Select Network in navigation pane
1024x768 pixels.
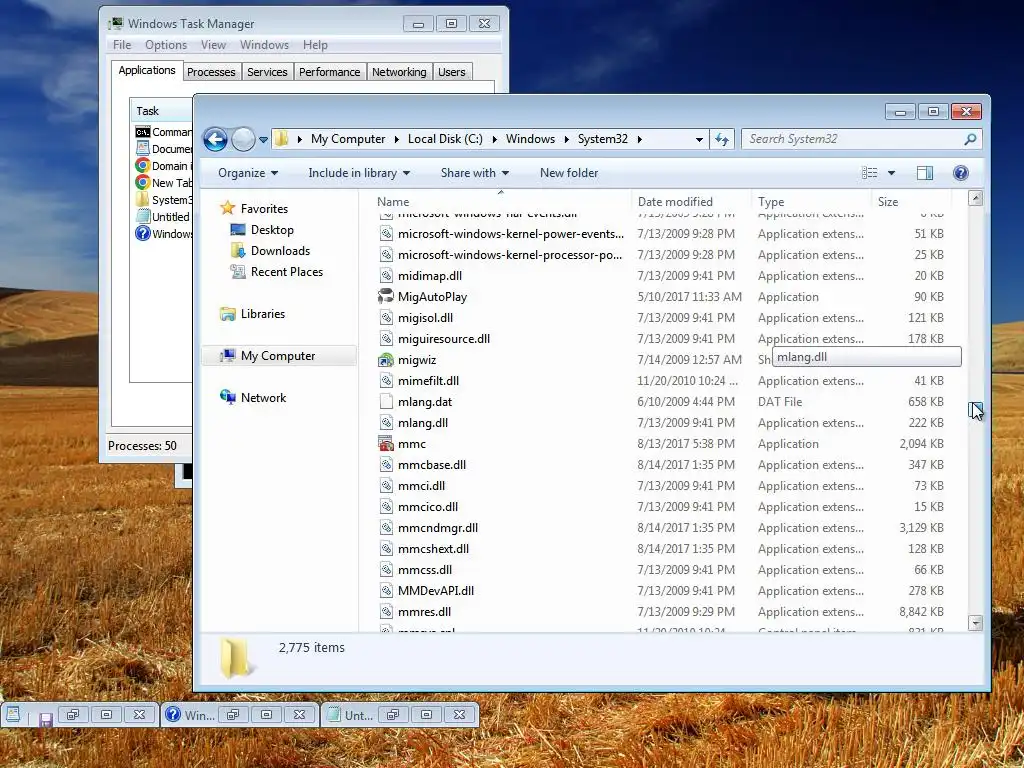point(263,398)
